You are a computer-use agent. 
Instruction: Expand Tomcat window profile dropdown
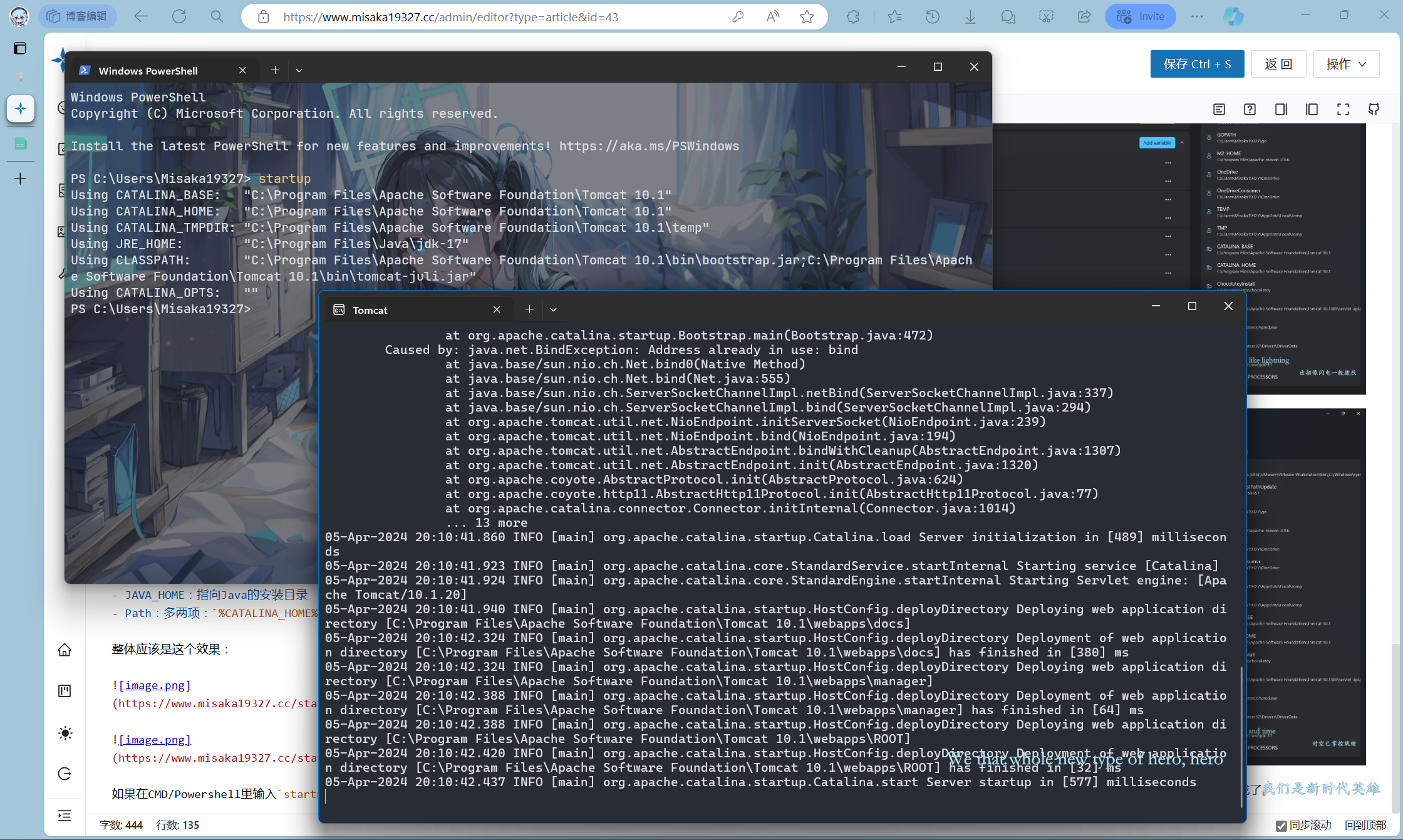553,309
